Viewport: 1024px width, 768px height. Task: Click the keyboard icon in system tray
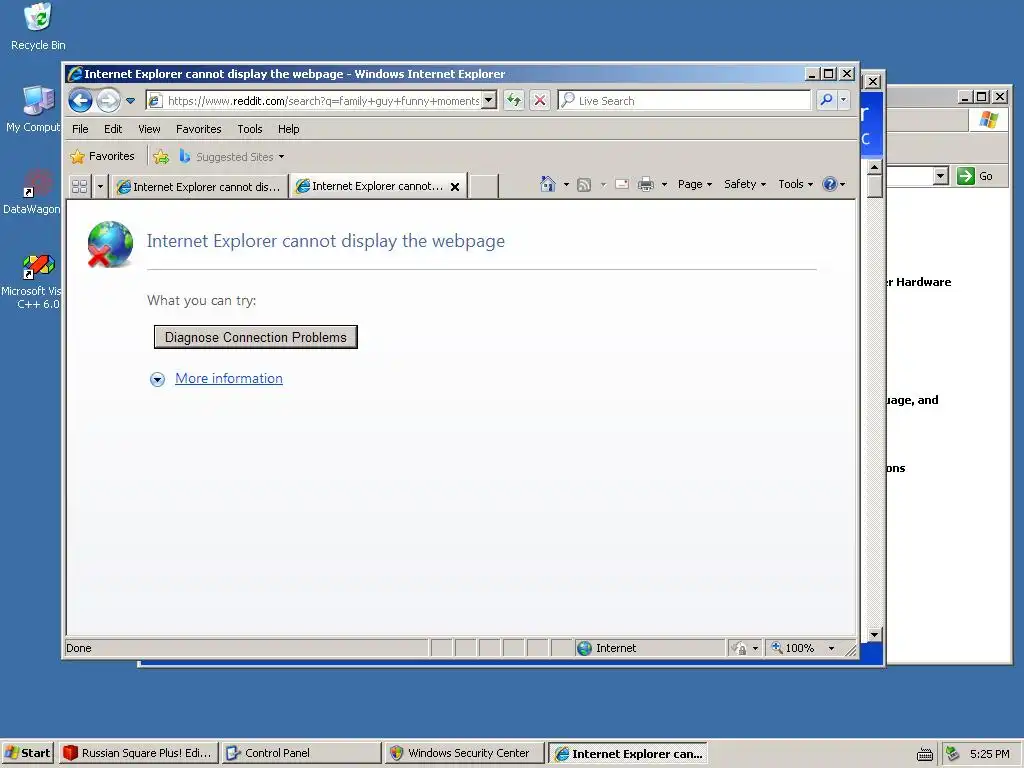925,754
